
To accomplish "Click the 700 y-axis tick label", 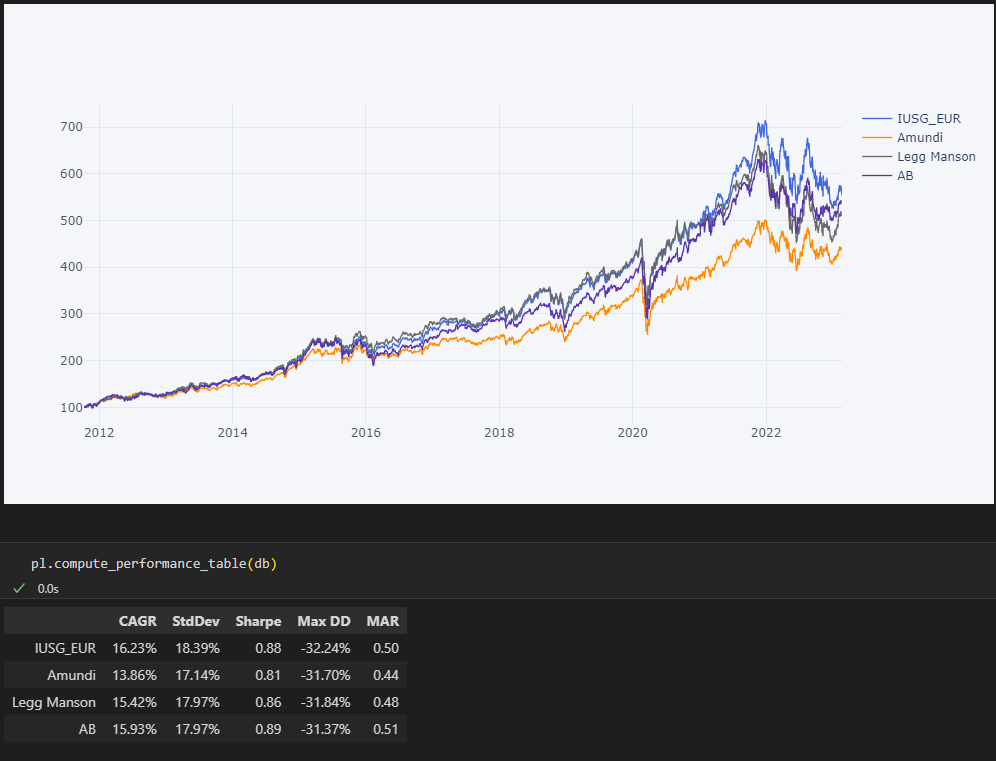I will (x=70, y=127).
